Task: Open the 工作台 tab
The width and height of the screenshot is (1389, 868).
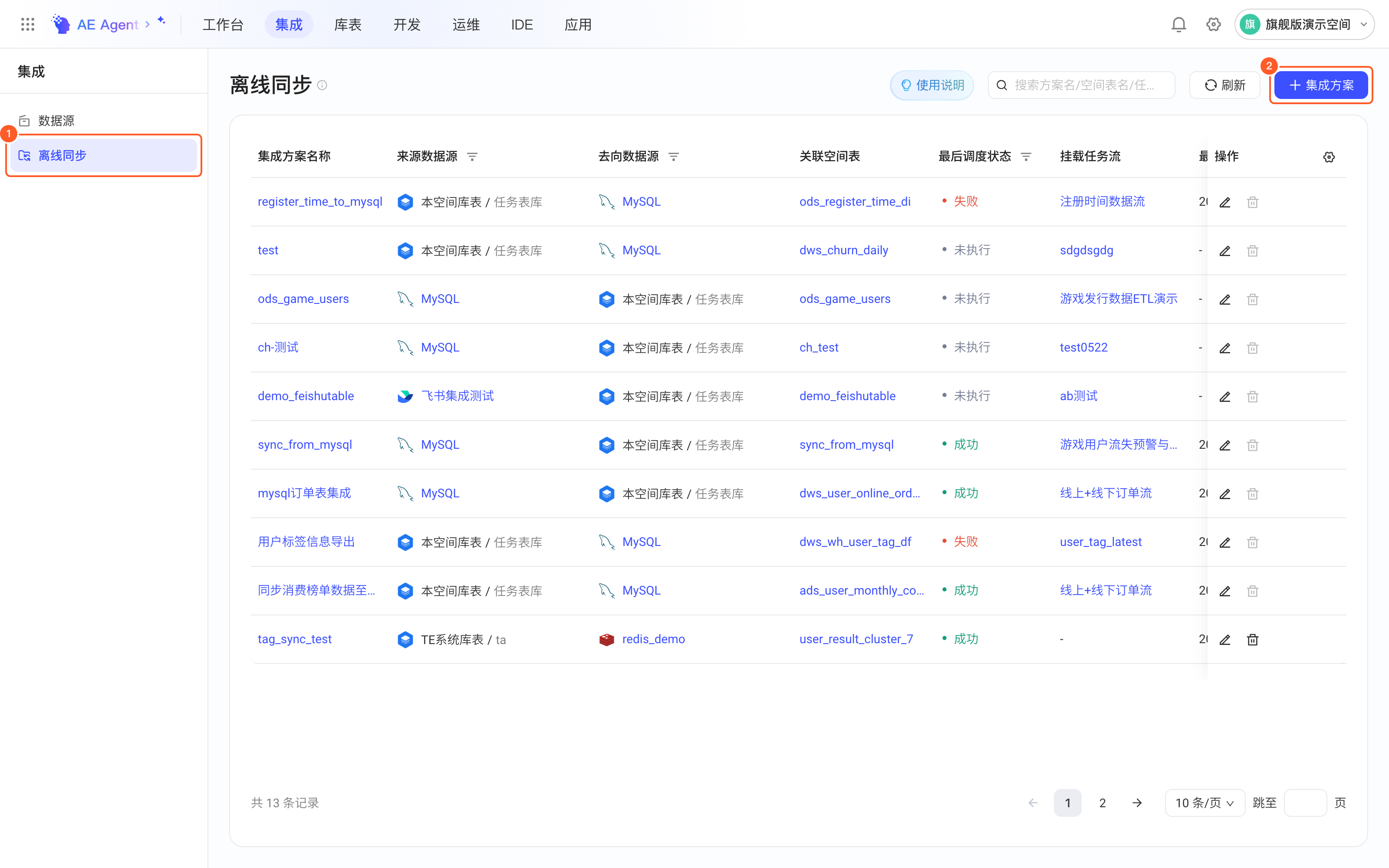Action: 223,25
